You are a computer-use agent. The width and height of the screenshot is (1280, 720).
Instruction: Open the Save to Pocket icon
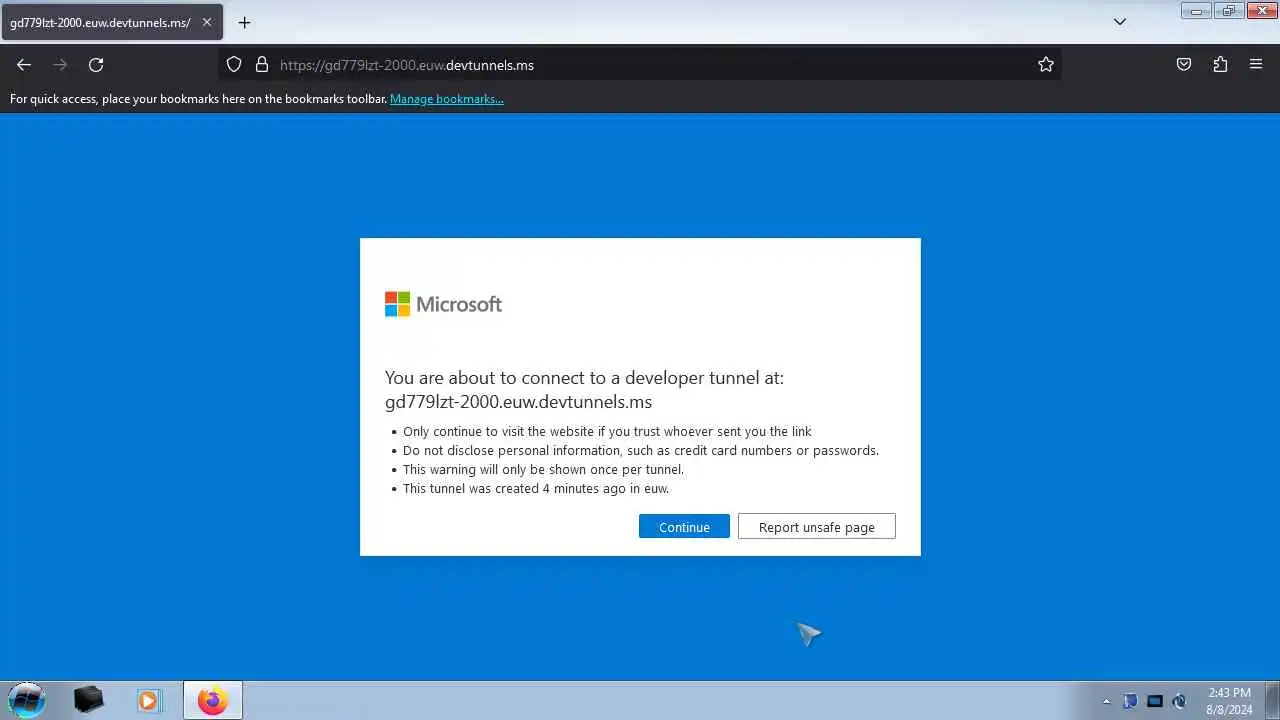tap(1184, 65)
